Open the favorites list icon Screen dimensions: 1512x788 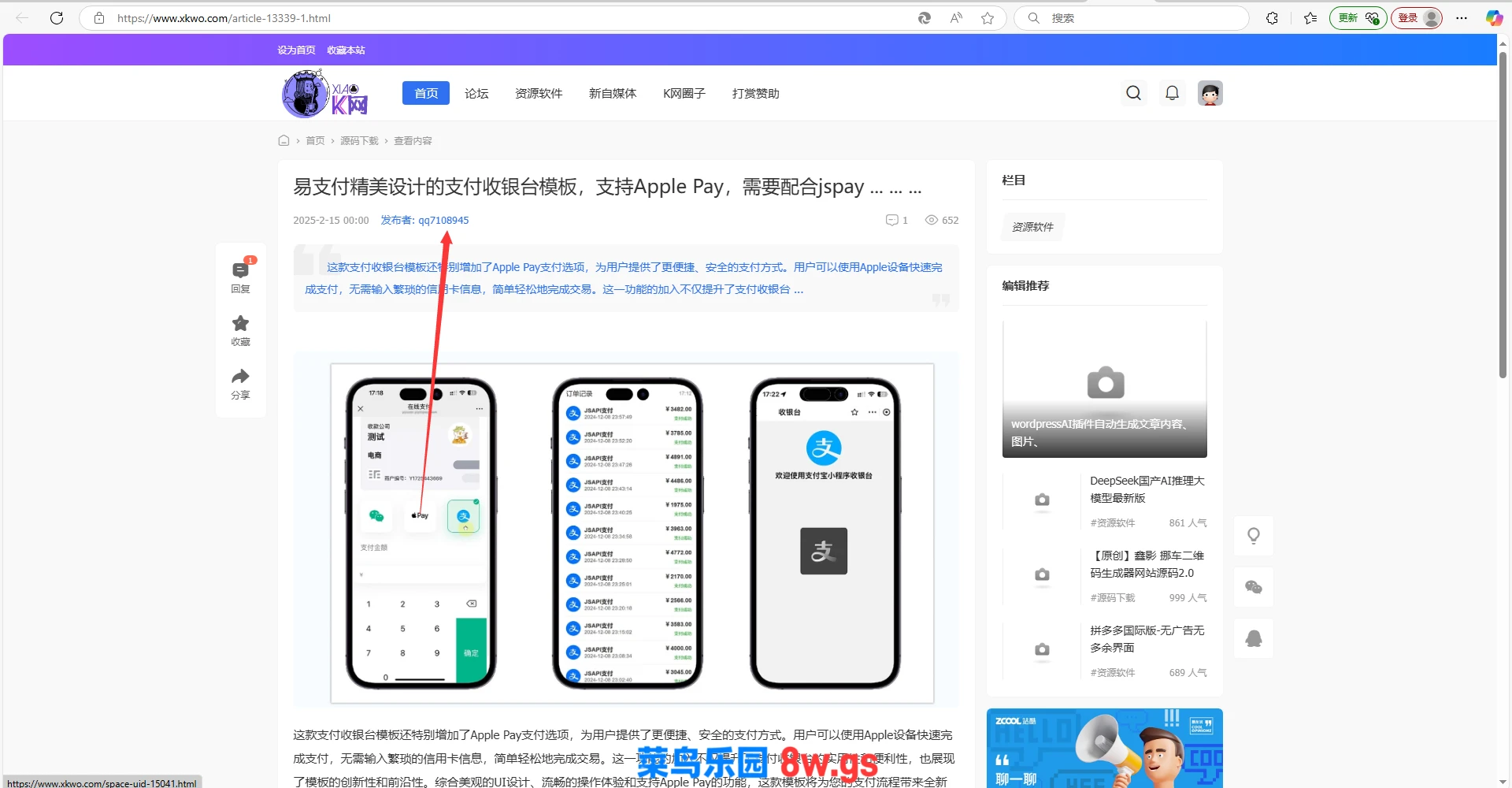pyautogui.click(x=1310, y=17)
